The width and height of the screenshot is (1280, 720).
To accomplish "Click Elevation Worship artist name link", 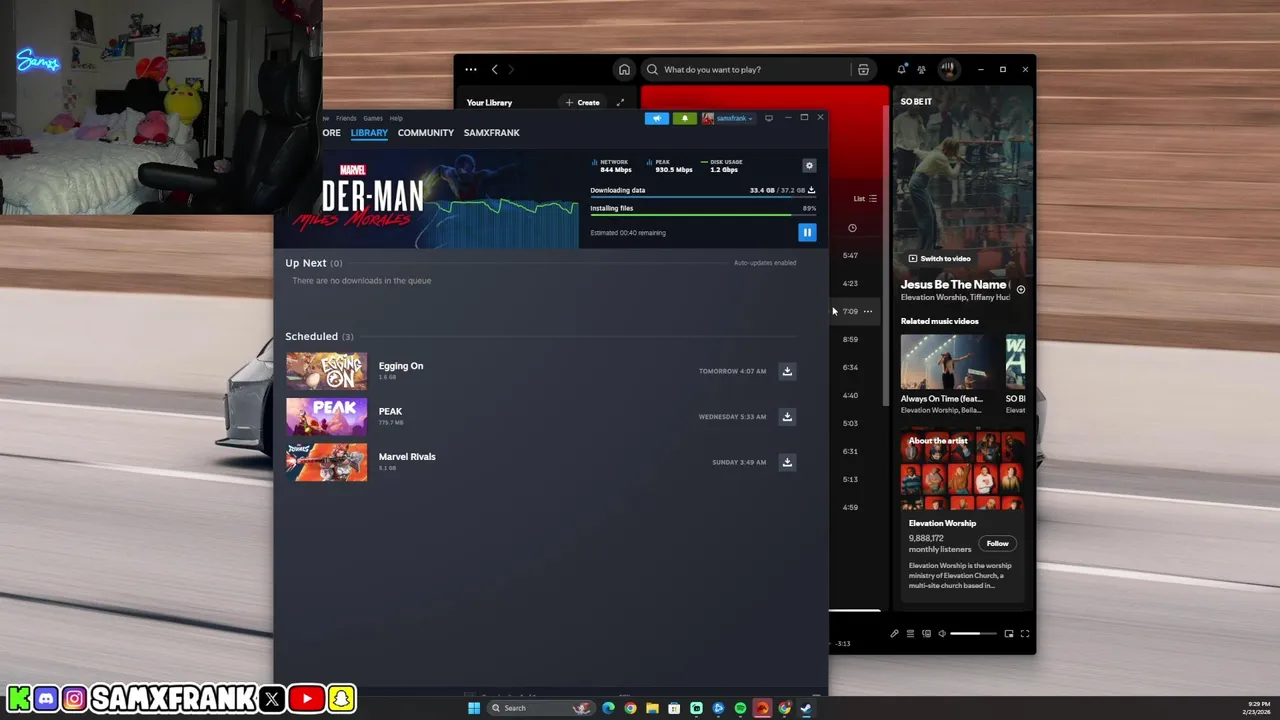I will tap(943, 523).
